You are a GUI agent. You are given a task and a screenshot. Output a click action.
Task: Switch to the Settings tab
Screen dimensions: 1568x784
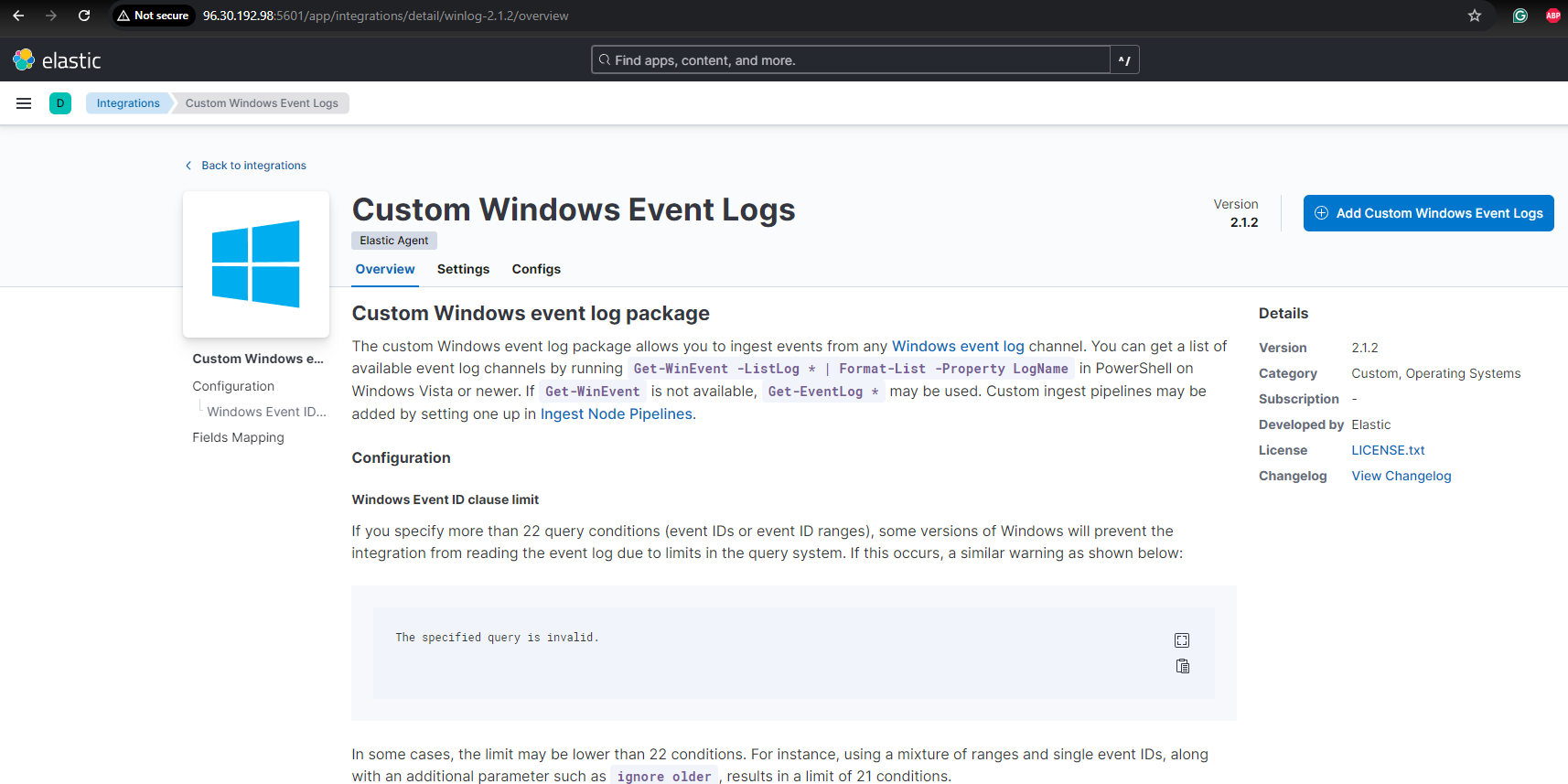[463, 269]
